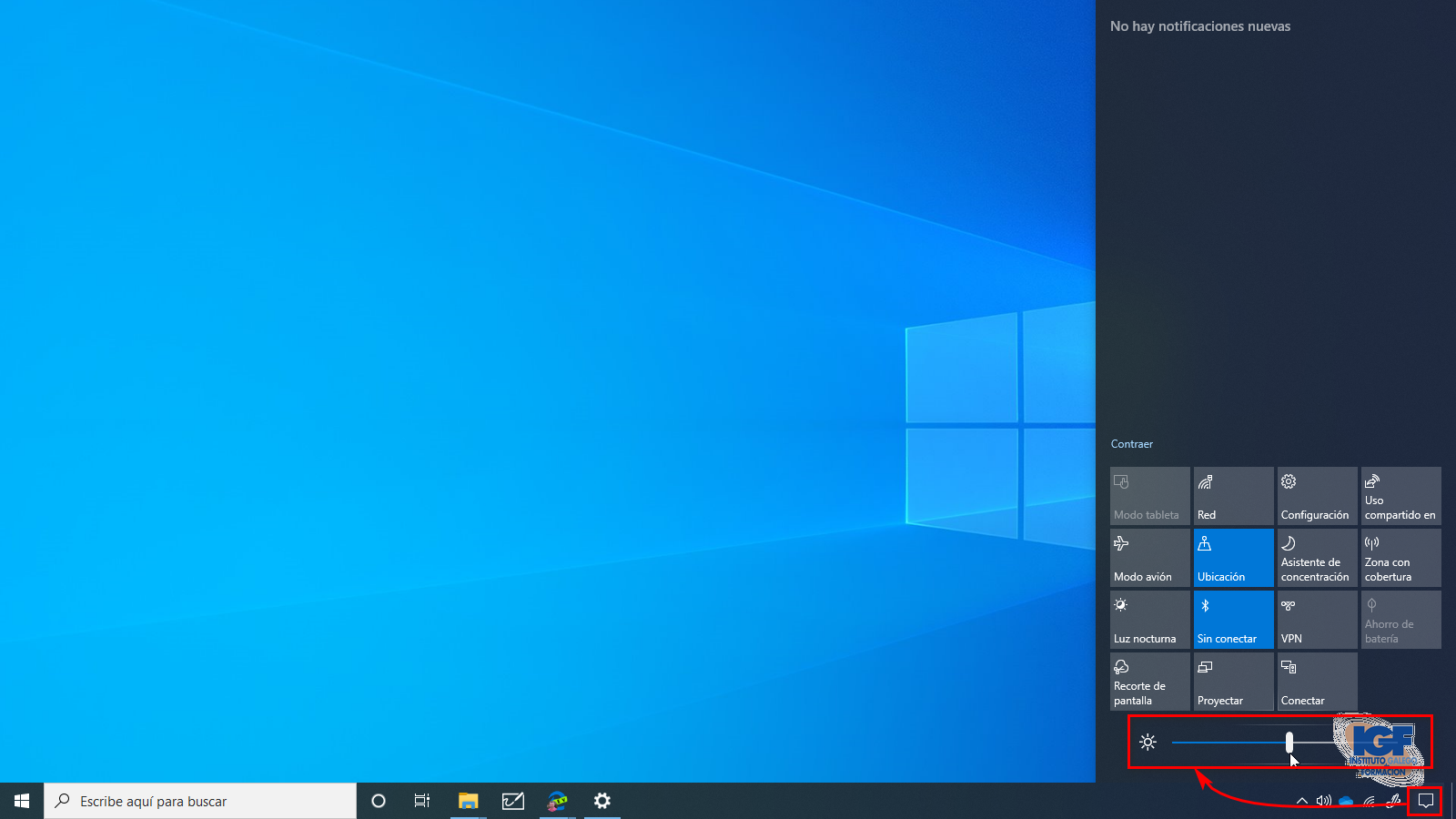
Task: Open the Start menu
Action: click(22, 801)
